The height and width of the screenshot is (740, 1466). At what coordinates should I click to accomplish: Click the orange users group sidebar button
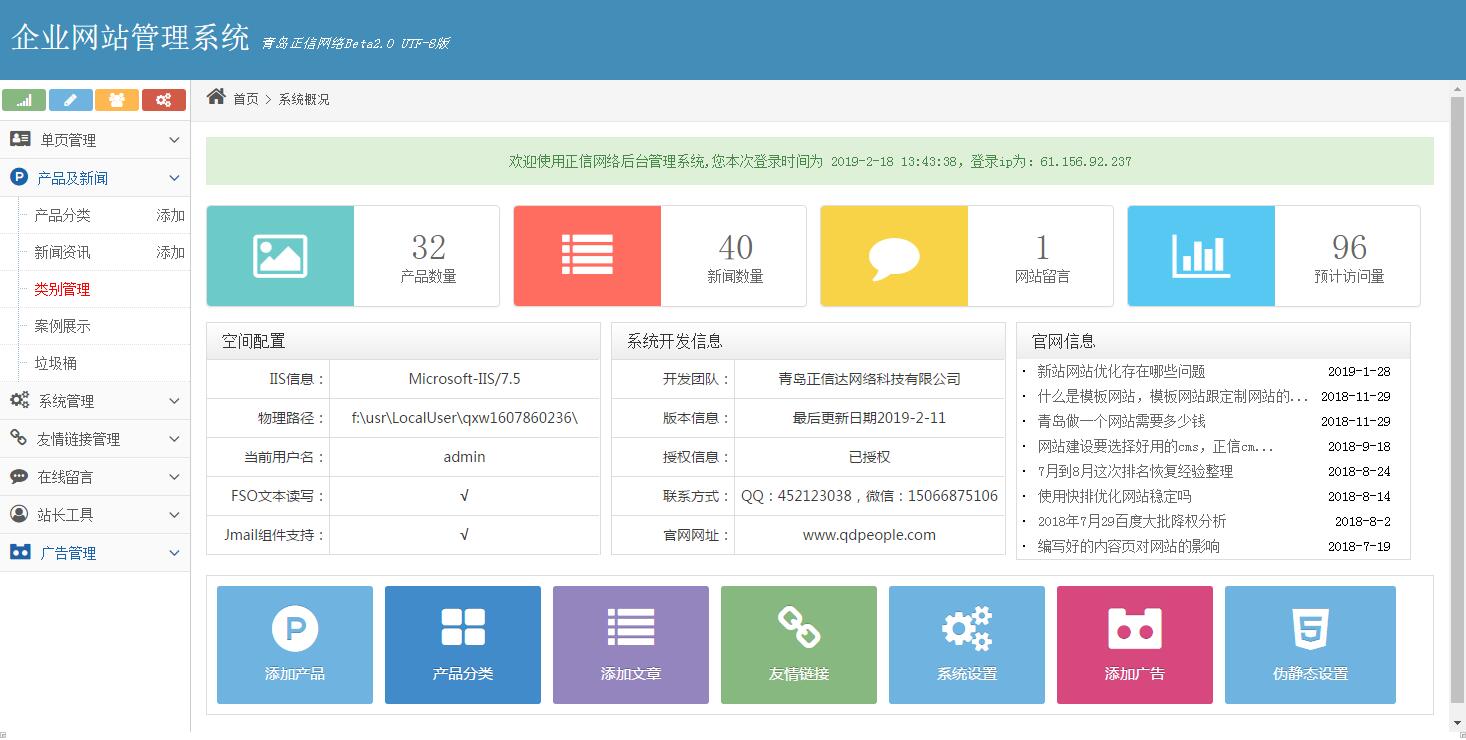117,100
